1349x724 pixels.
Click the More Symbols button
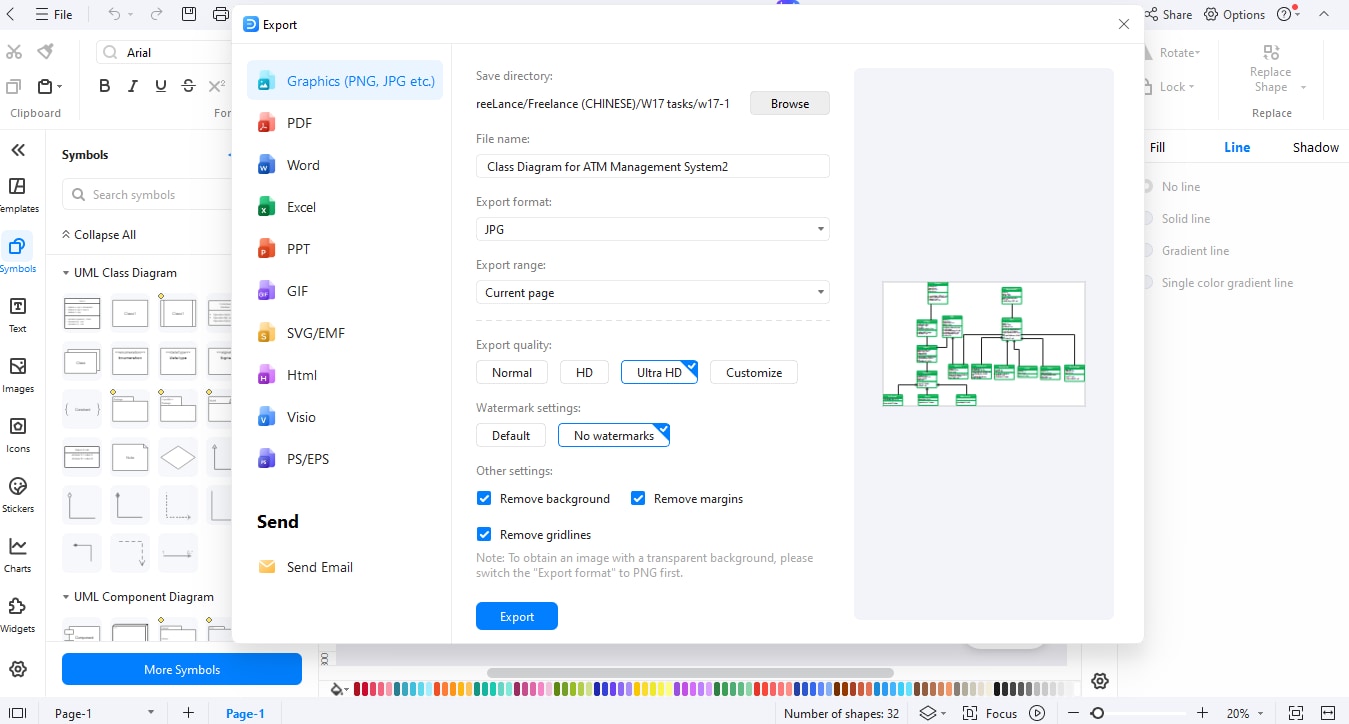point(182,669)
